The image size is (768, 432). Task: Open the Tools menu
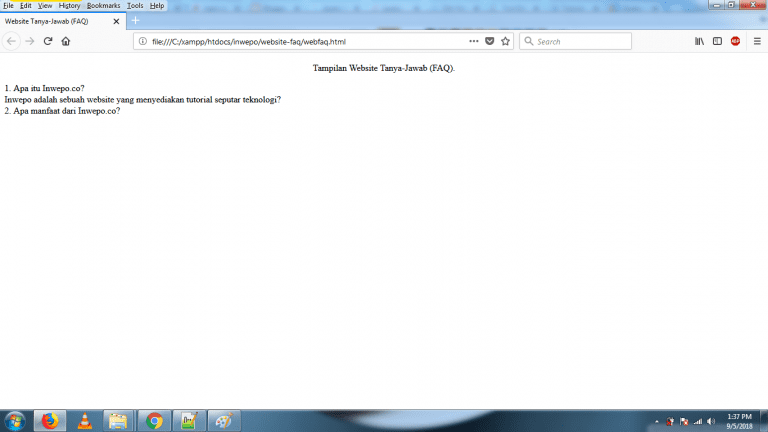(135, 6)
